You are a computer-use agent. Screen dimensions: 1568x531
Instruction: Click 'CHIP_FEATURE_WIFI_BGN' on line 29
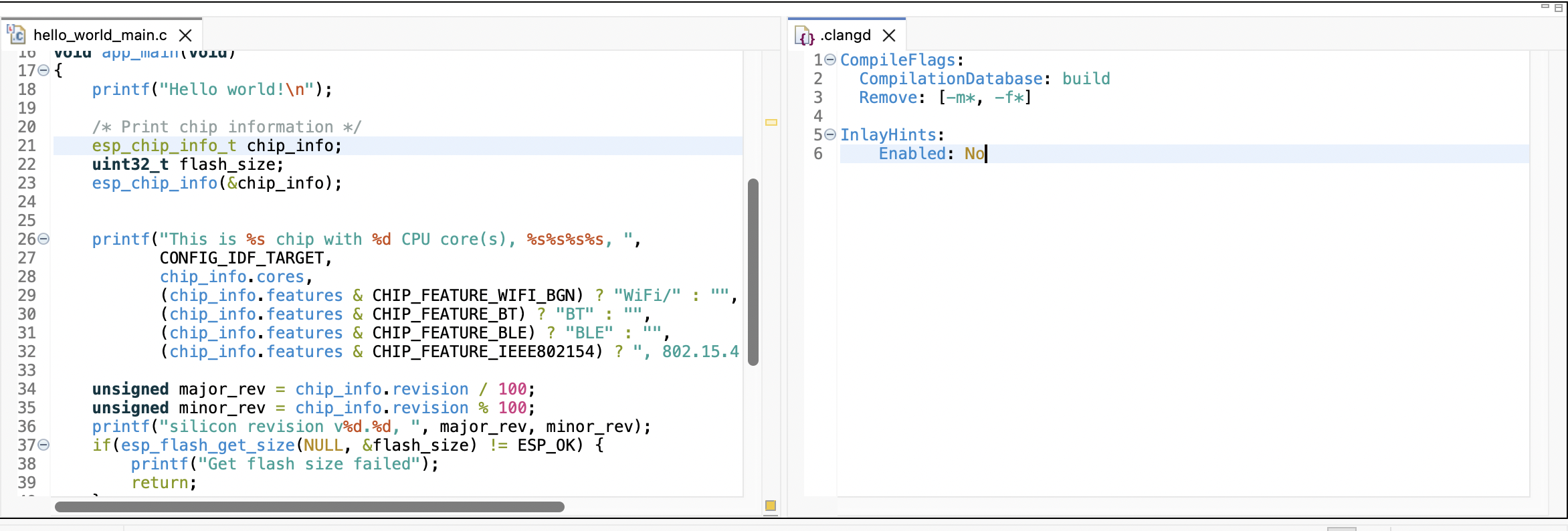pyautogui.click(x=474, y=296)
